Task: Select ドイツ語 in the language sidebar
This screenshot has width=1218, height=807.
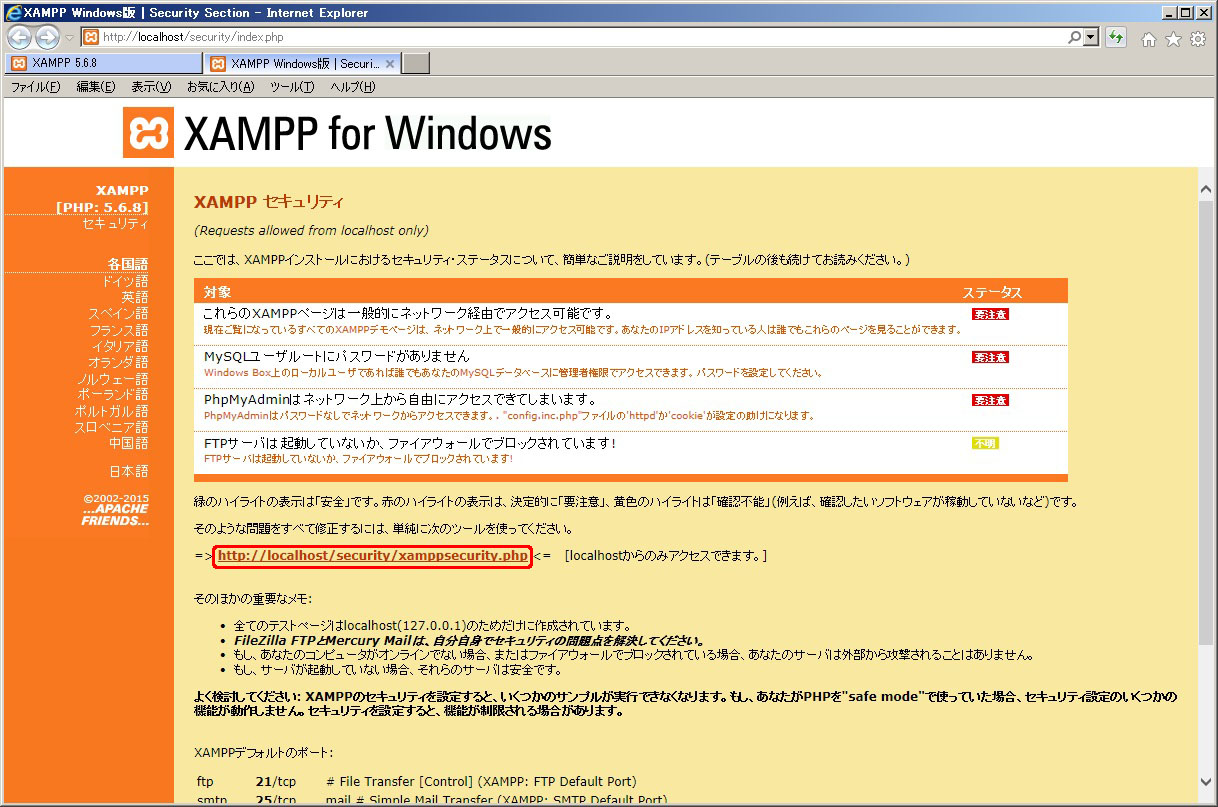Action: (124, 281)
